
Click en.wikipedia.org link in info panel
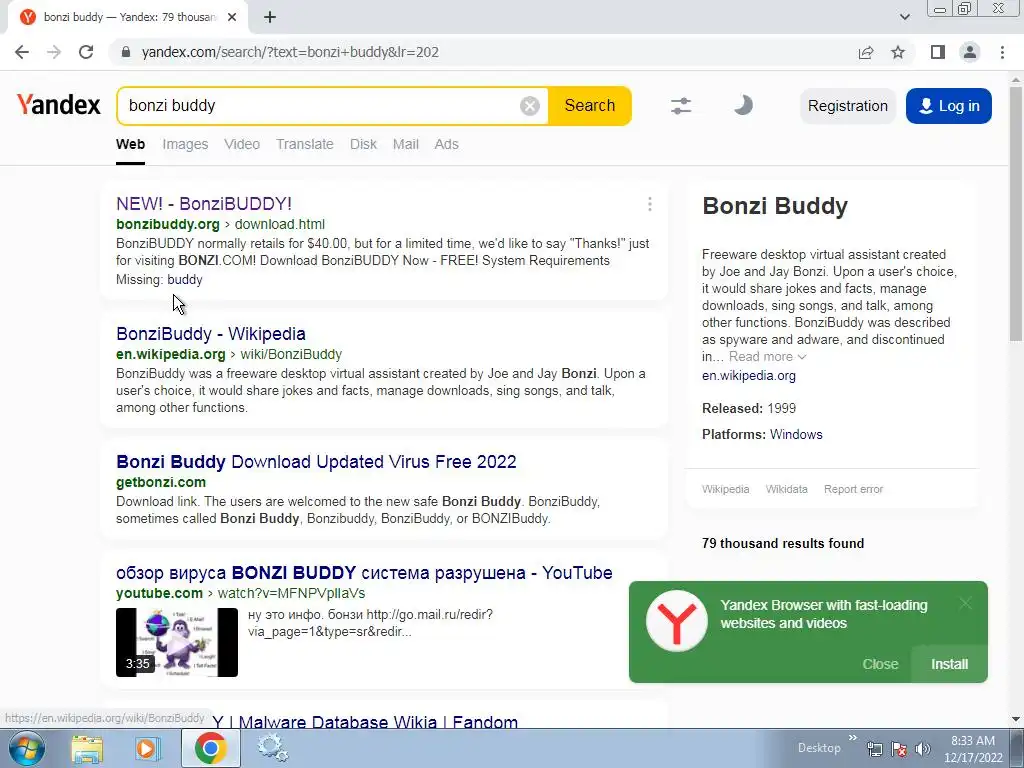(x=748, y=376)
